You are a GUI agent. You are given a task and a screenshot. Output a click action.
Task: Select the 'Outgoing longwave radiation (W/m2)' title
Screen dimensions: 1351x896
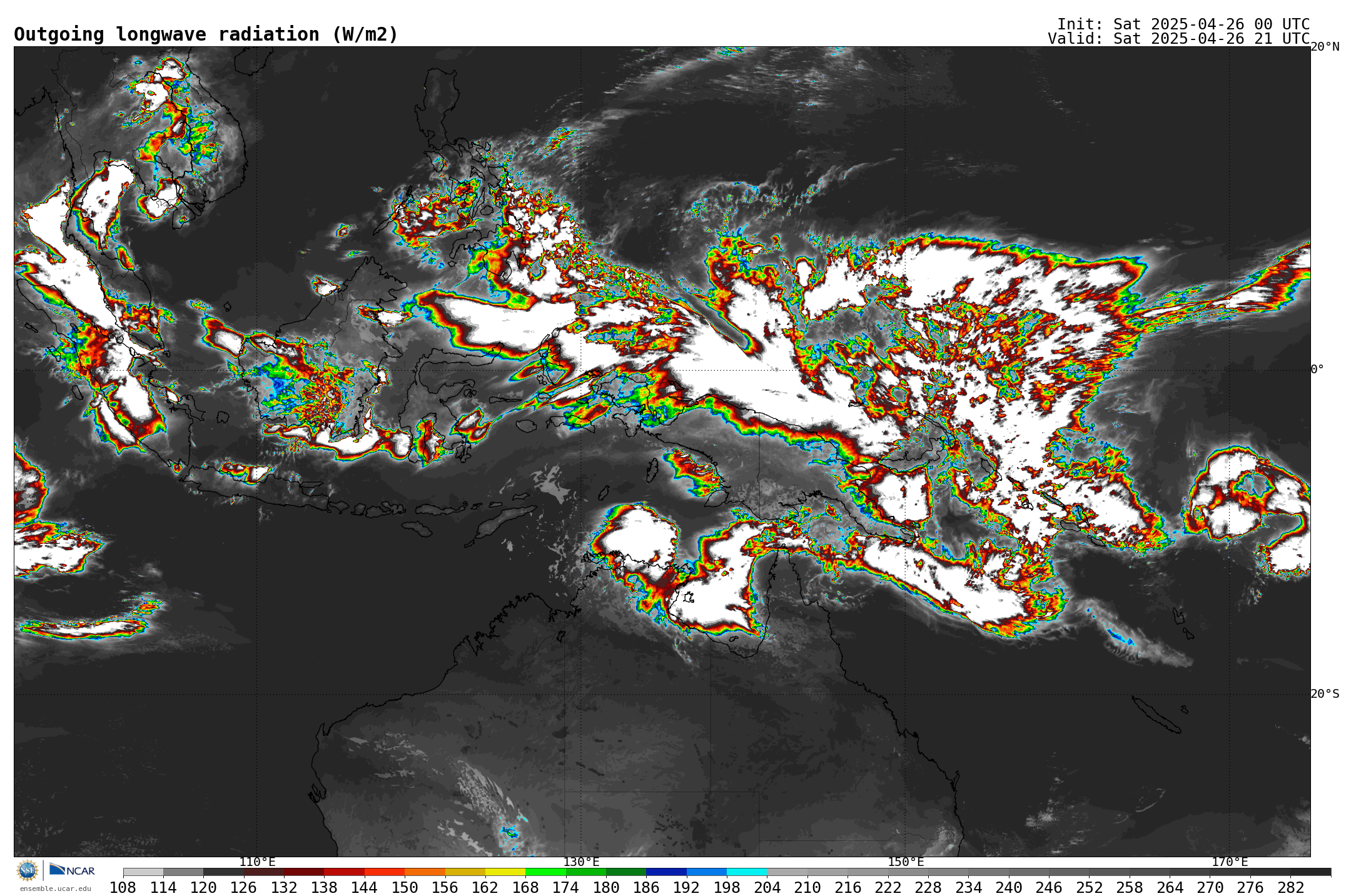pyautogui.click(x=206, y=34)
